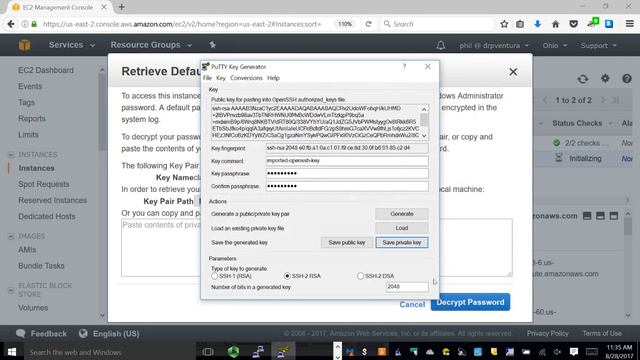Open the AWS Services dropdown

pyautogui.click(x=71, y=45)
